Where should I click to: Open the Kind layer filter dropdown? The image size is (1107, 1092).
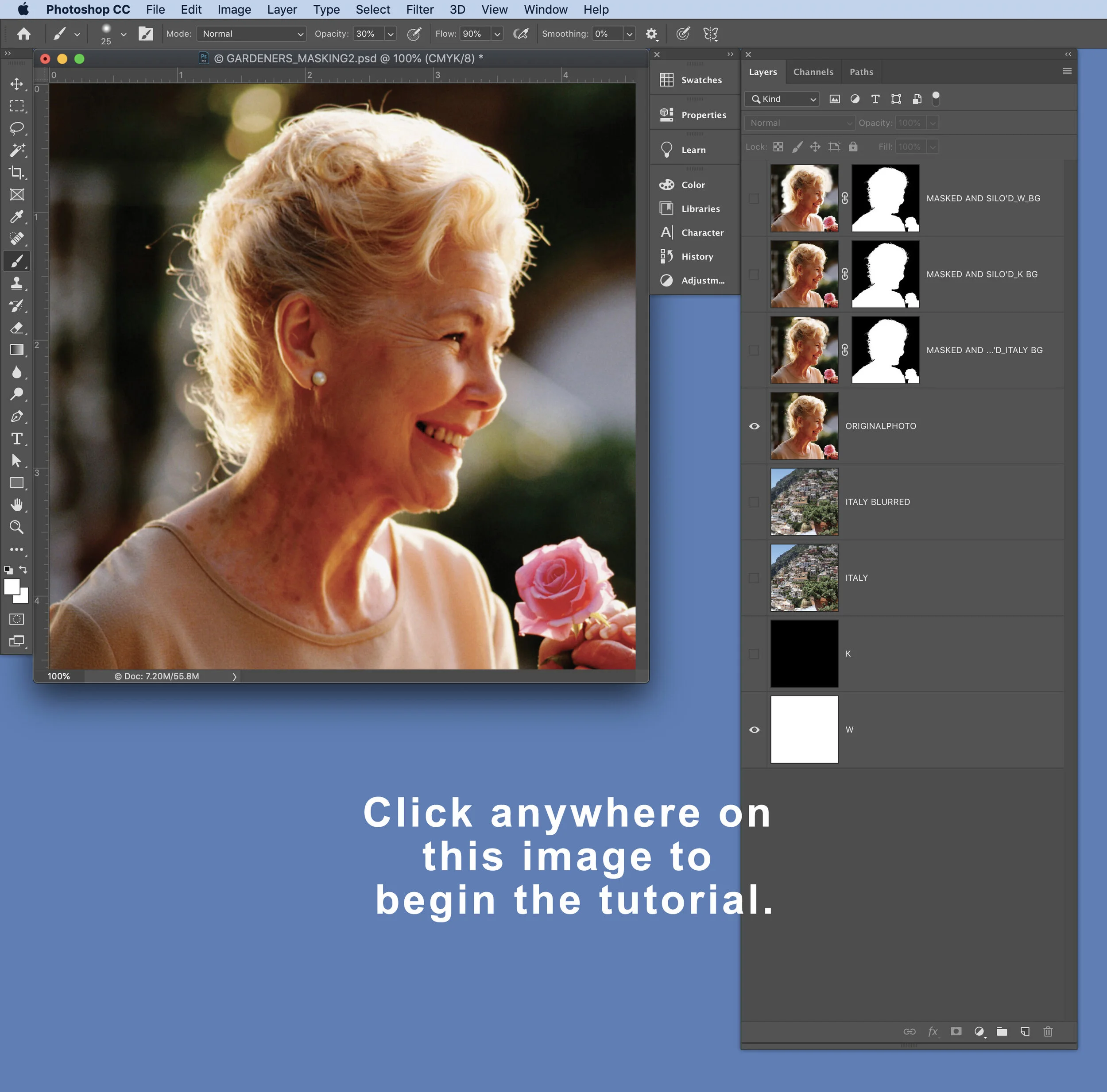(783, 99)
